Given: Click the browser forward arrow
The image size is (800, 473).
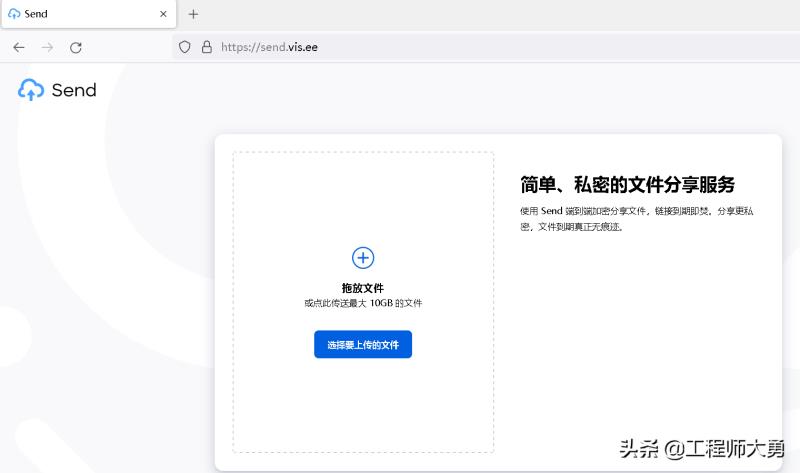Looking at the screenshot, I should (47, 47).
